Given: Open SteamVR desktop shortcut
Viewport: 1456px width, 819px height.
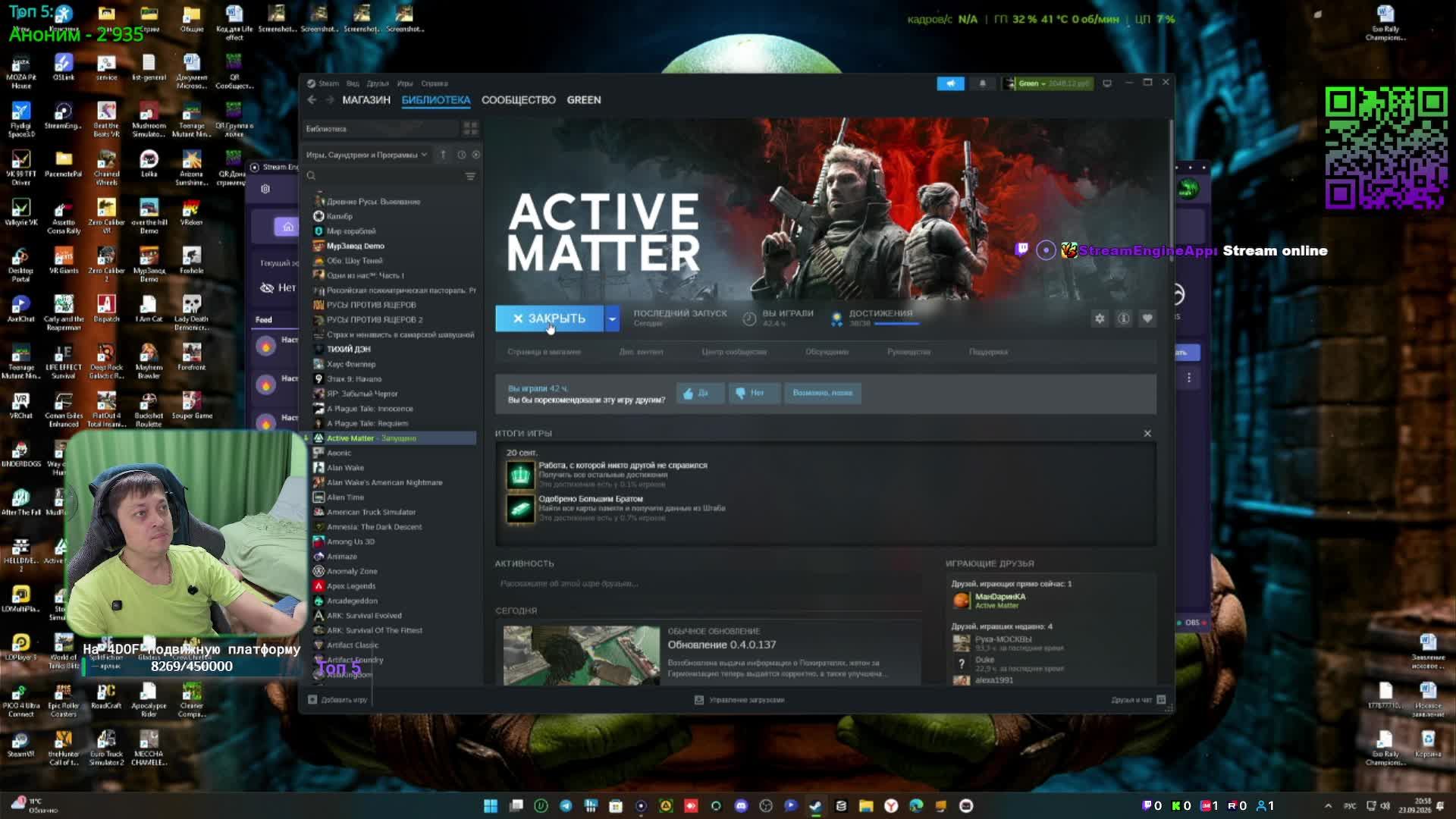Looking at the screenshot, I should (20, 744).
